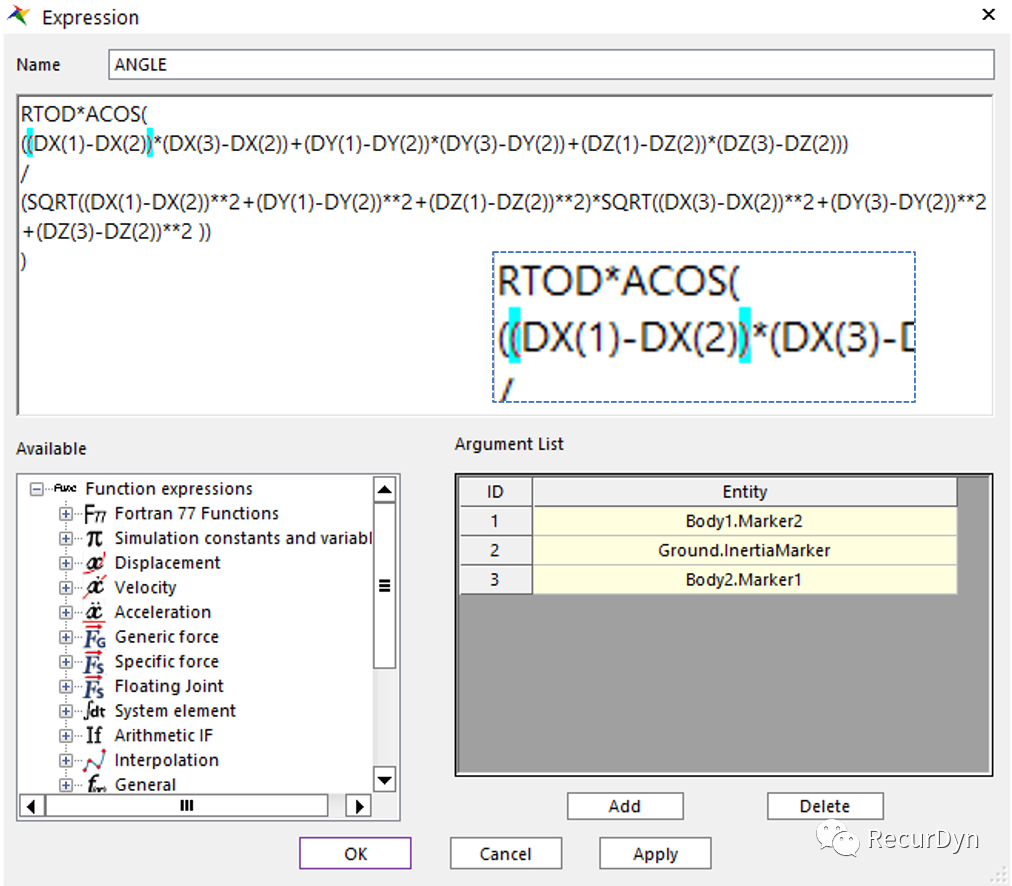Select the System element integral icon

click(95, 711)
